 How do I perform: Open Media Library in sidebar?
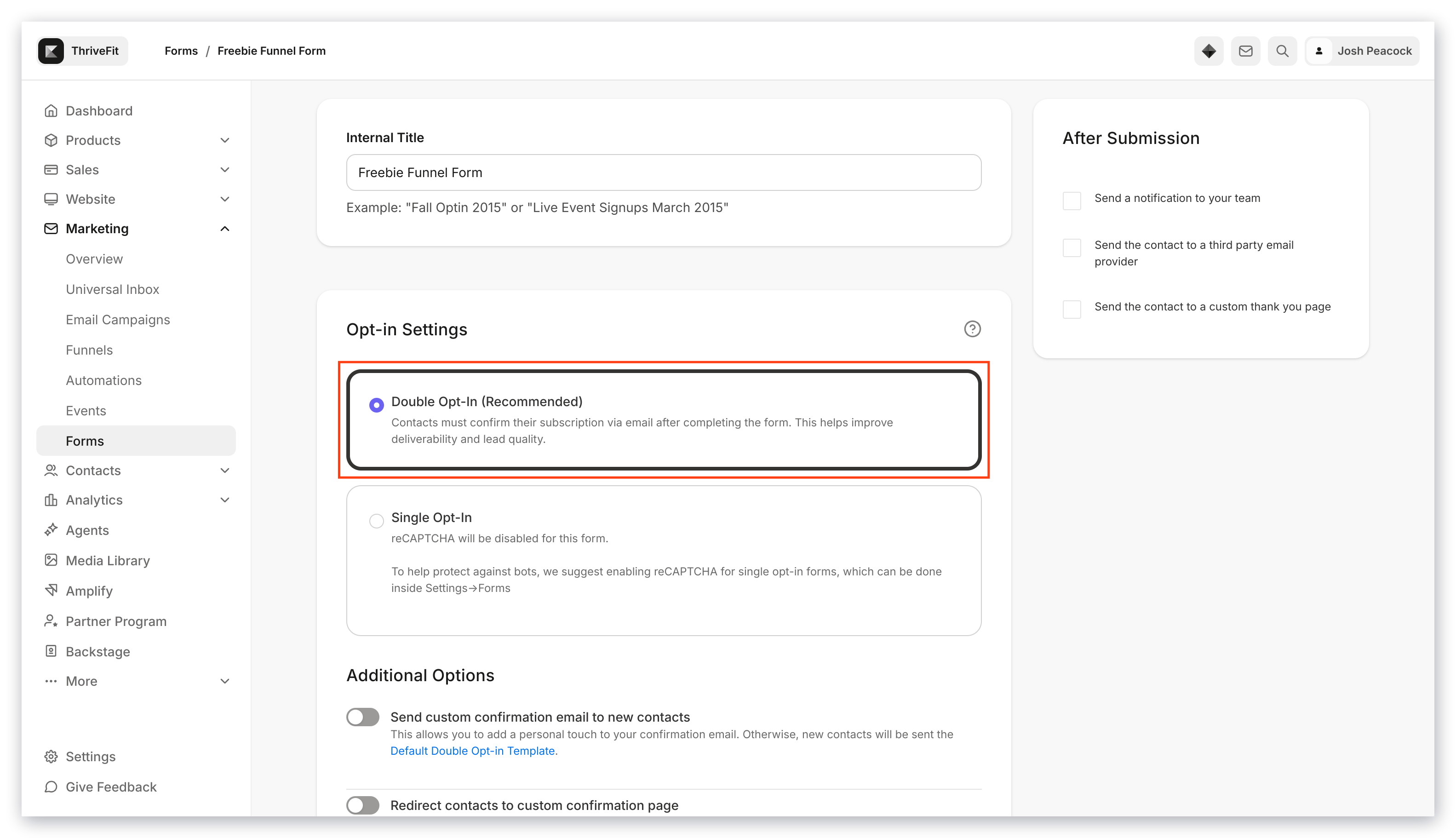pyautogui.click(x=108, y=561)
